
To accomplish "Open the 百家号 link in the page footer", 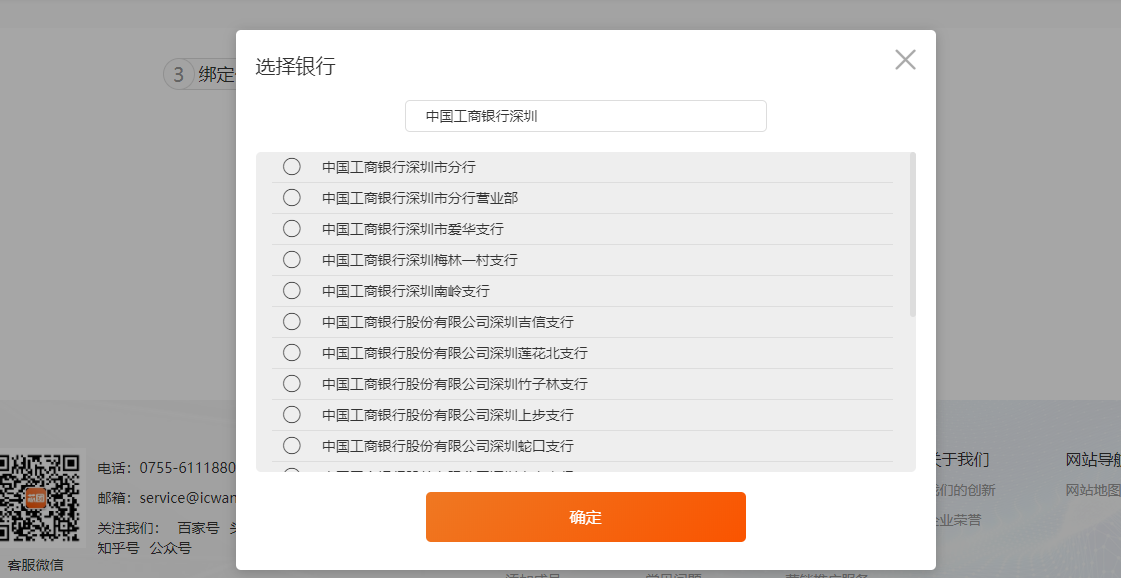I will coord(198,529).
